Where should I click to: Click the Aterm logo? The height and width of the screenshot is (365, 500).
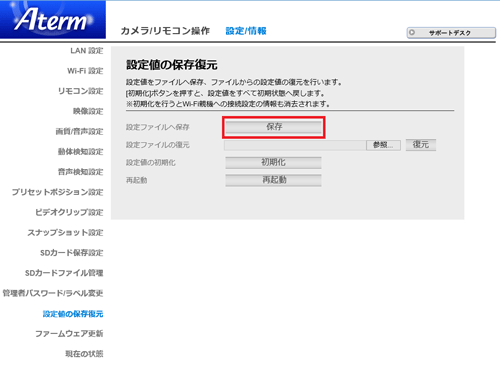[53, 19]
